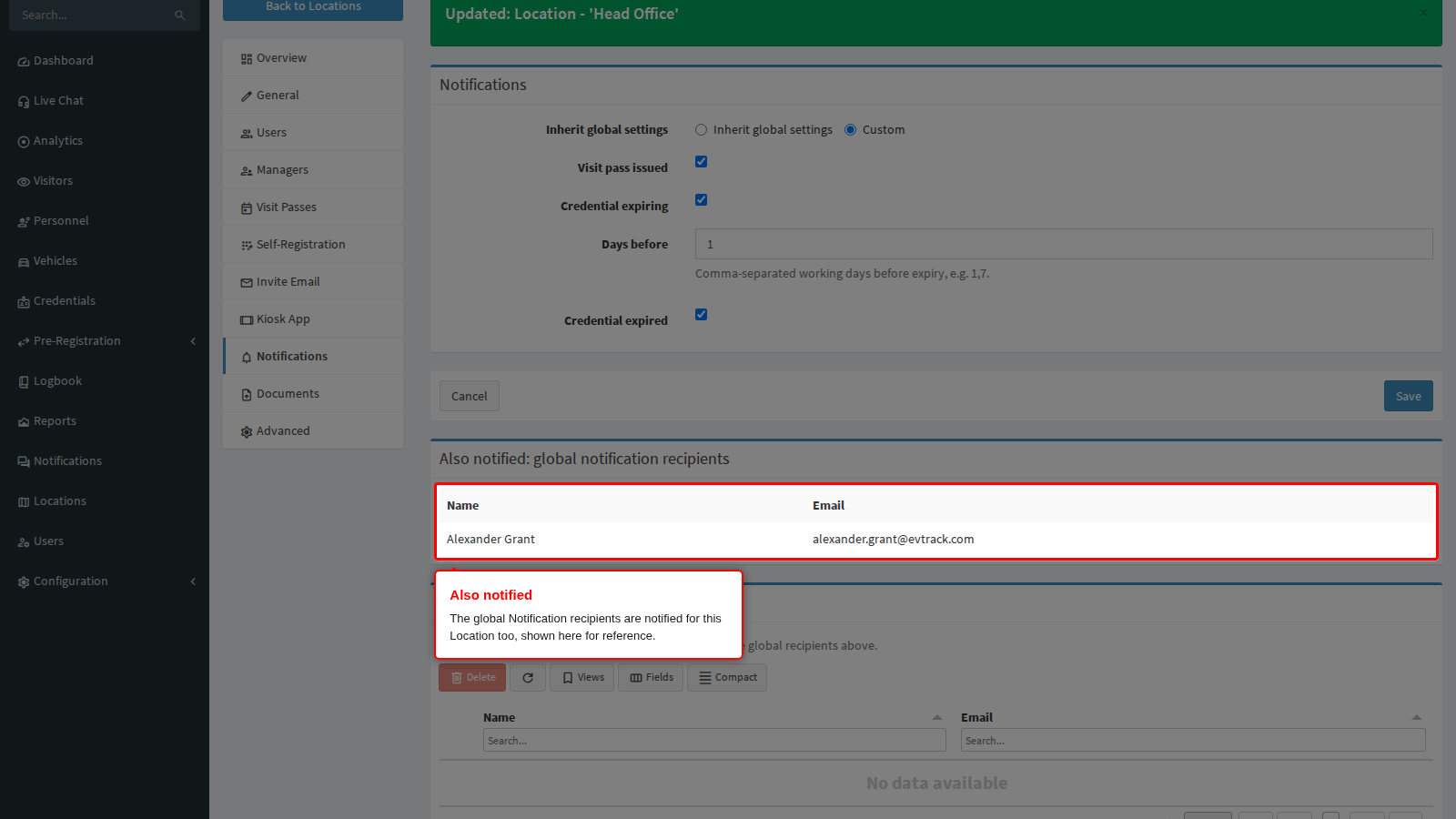Image resolution: width=1456 pixels, height=819 pixels.
Task: Click the Save button
Action: coord(1409,396)
